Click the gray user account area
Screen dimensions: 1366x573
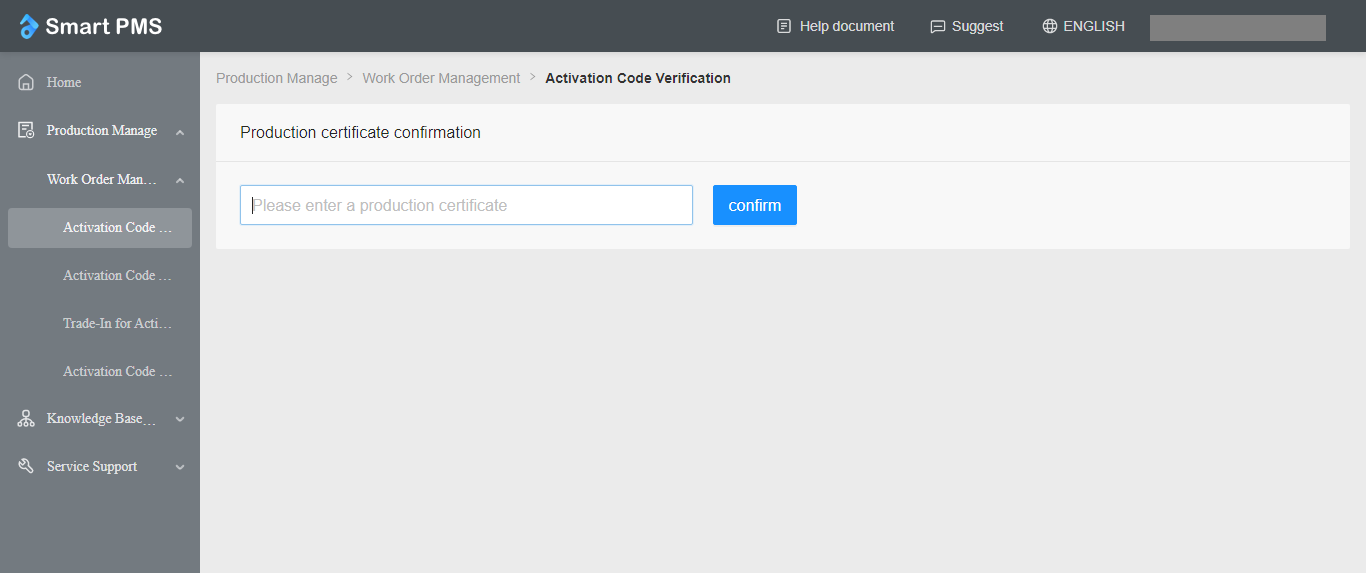[x=1237, y=28]
